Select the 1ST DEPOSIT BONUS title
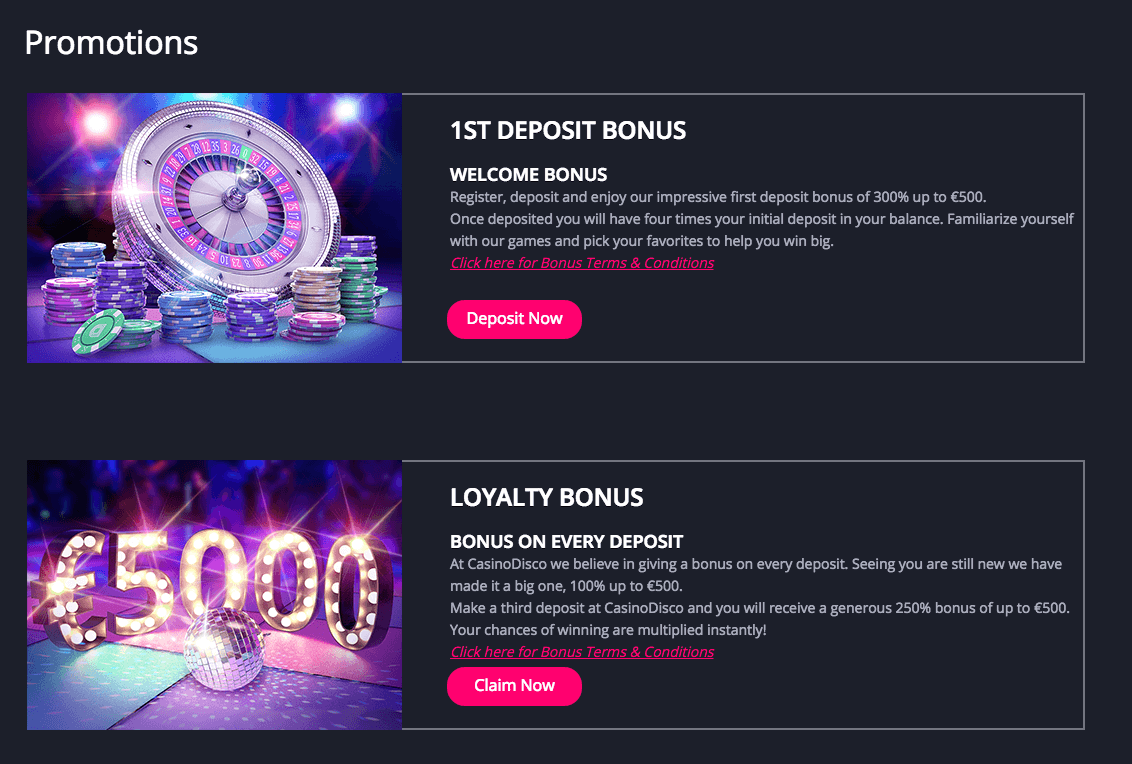Image resolution: width=1132 pixels, height=764 pixels. pyautogui.click(x=568, y=131)
